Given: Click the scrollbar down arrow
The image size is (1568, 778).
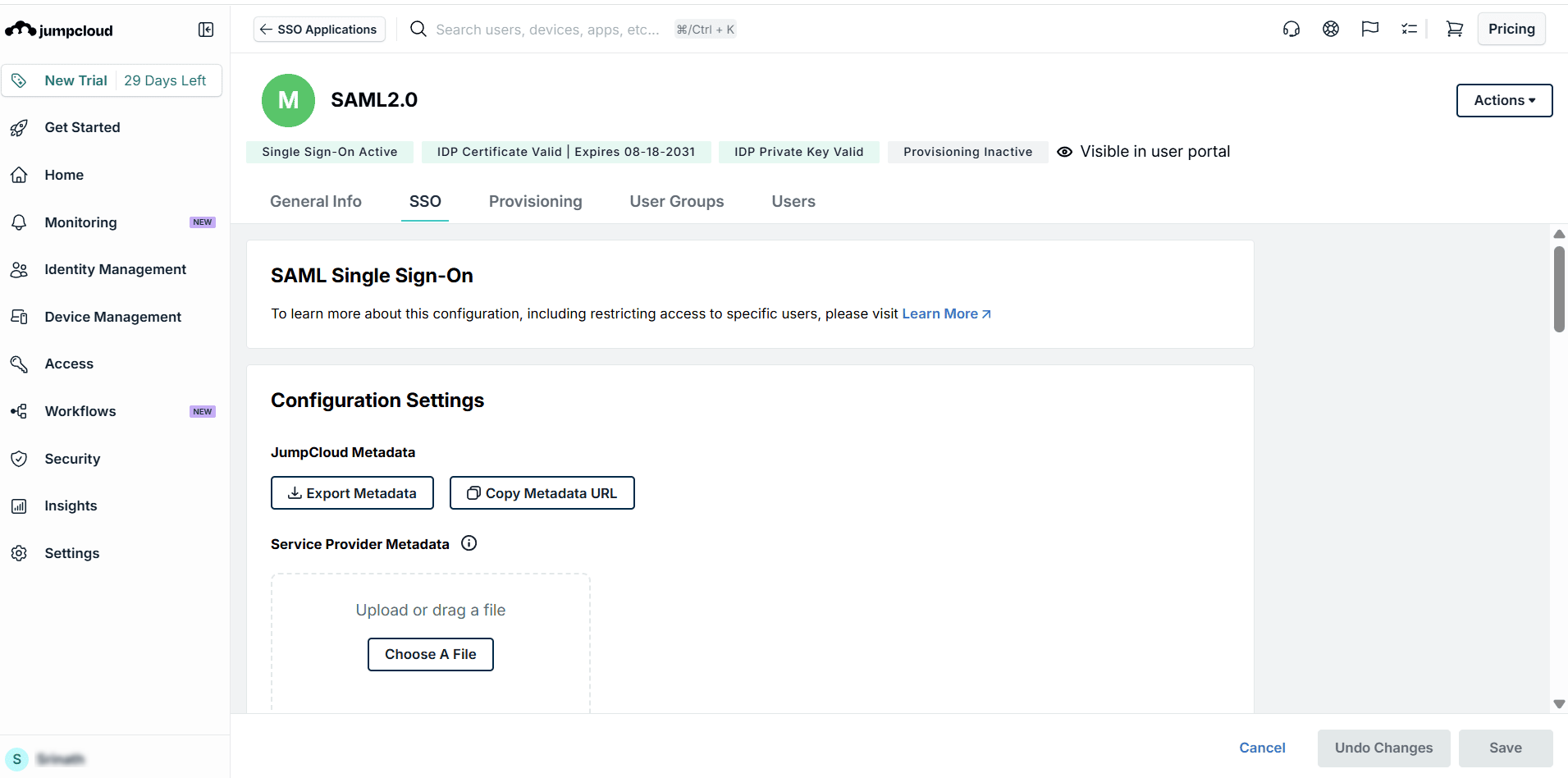Looking at the screenshot, I should [1559, 704].
